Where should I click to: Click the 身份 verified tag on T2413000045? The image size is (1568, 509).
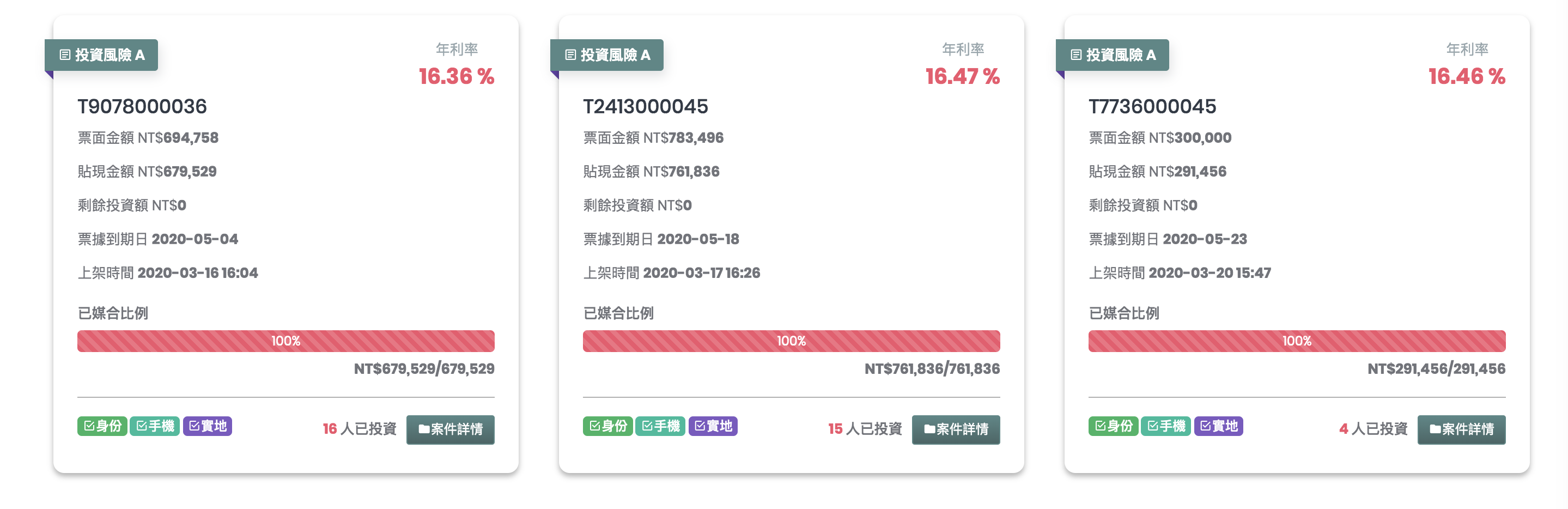click(x=608, y=426)
